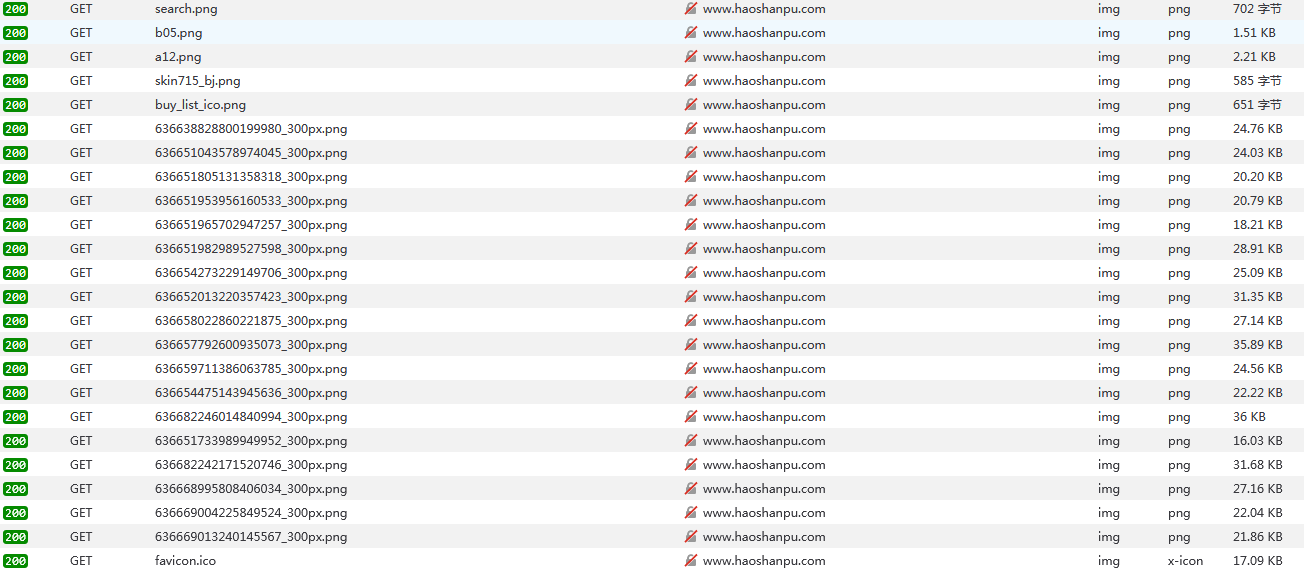Select the favicon.ico file name
The width and height of the screenshot is (1304, 571).
tap(185, 561)
